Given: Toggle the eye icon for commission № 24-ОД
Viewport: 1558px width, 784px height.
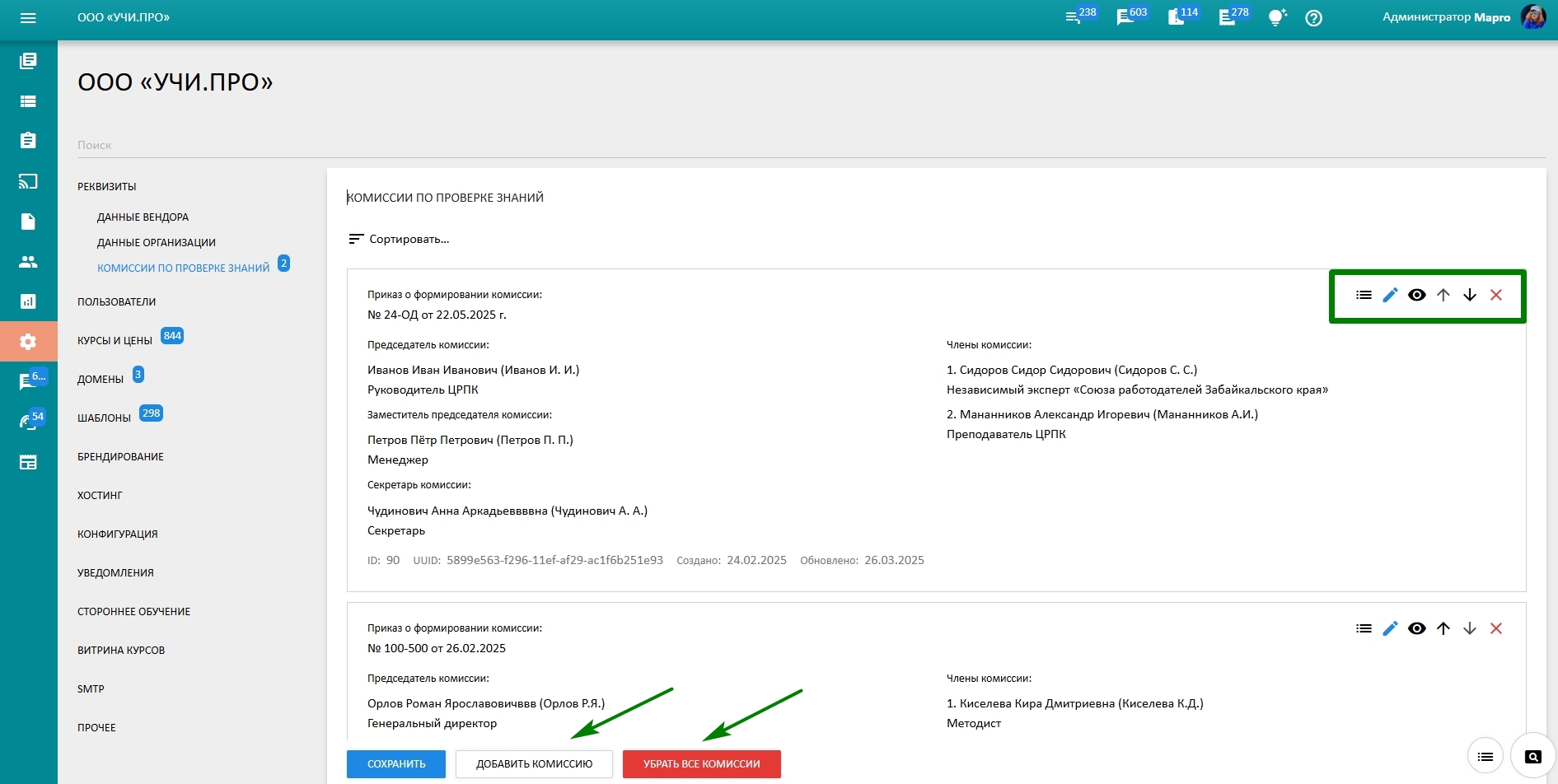Looking at the screenshot, I should [x=1417, y=295].
